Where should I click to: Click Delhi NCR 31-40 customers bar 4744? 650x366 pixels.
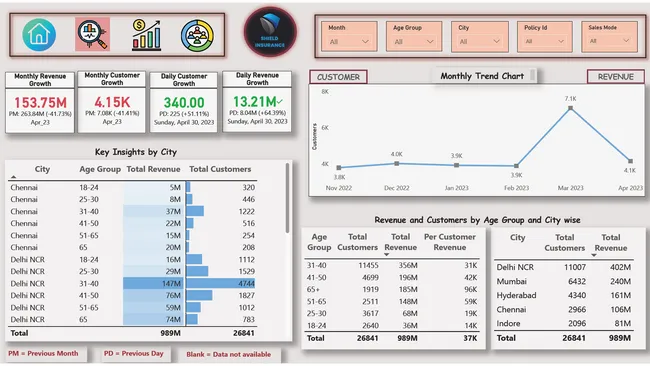pyautogui.click(x=221, y=284)
